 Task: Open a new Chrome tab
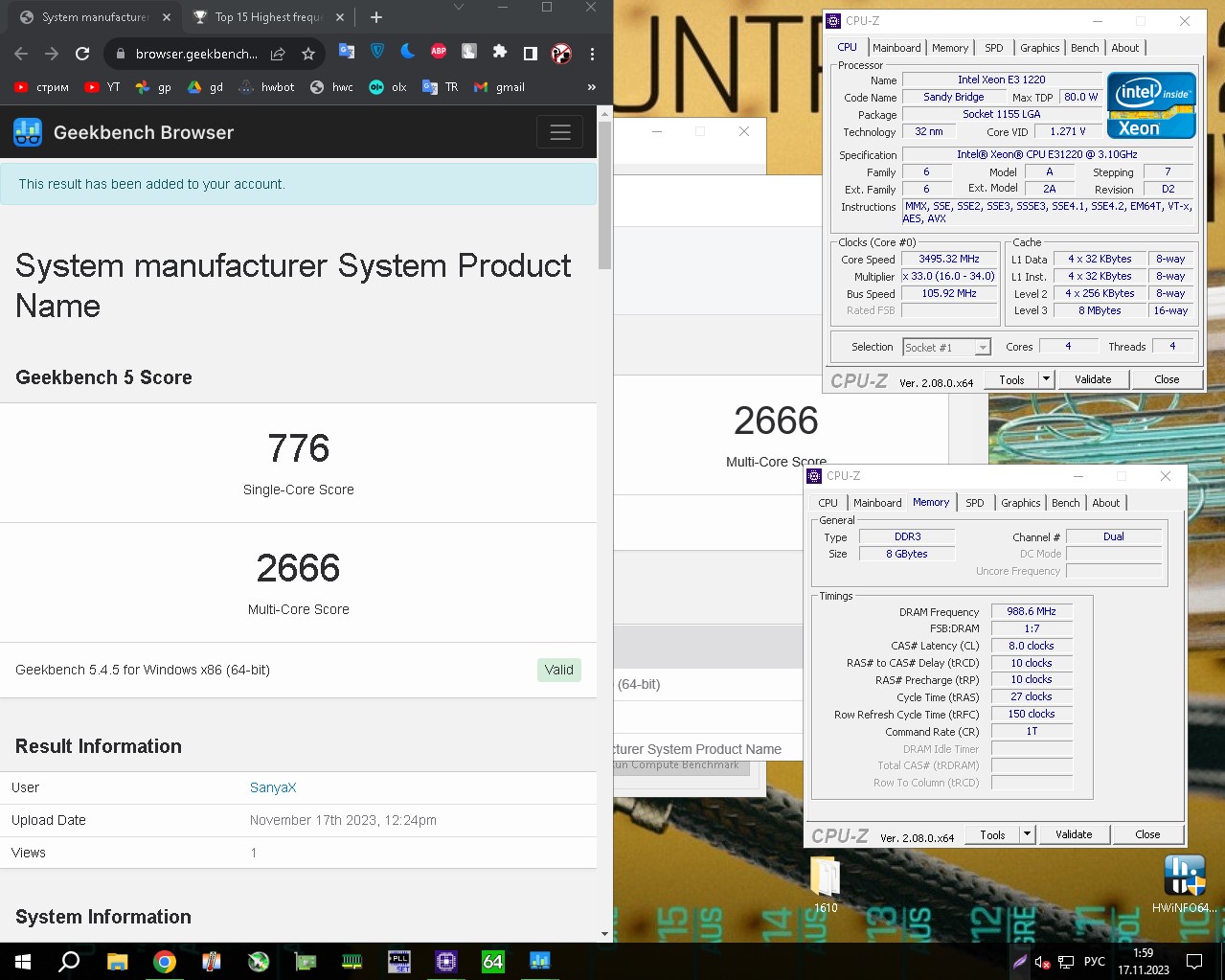[376, 17]
